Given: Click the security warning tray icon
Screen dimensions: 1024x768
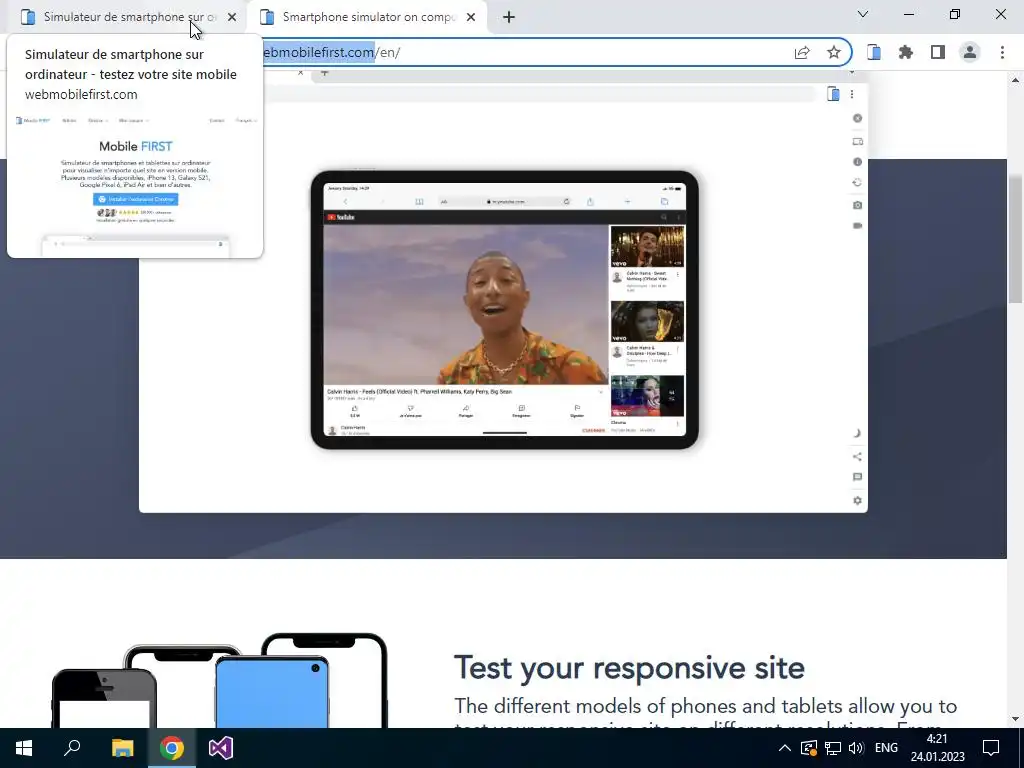Looking at the screenshot, I should [x=808, y=748].
